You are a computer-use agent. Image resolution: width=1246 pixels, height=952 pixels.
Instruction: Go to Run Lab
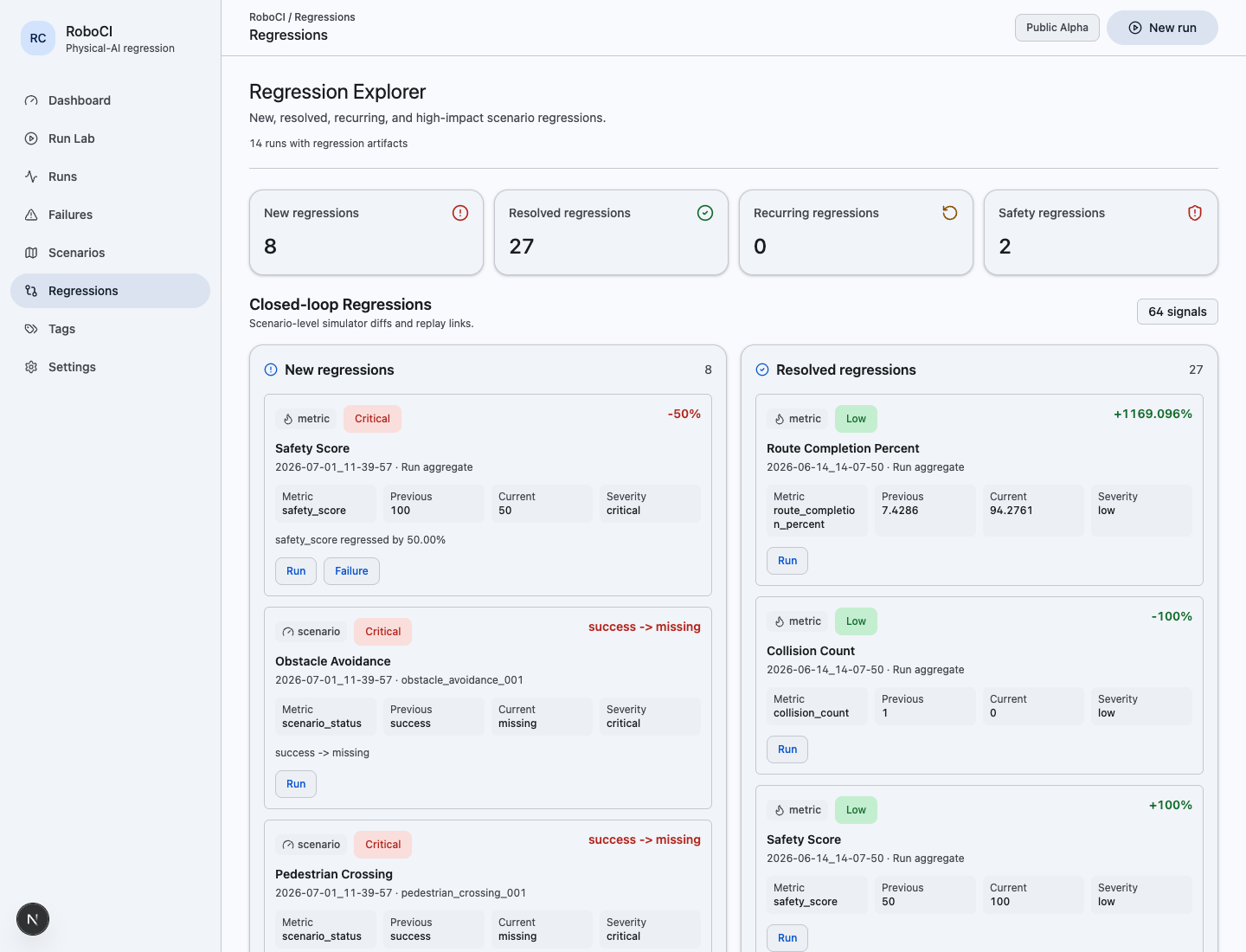coord(110,138)
